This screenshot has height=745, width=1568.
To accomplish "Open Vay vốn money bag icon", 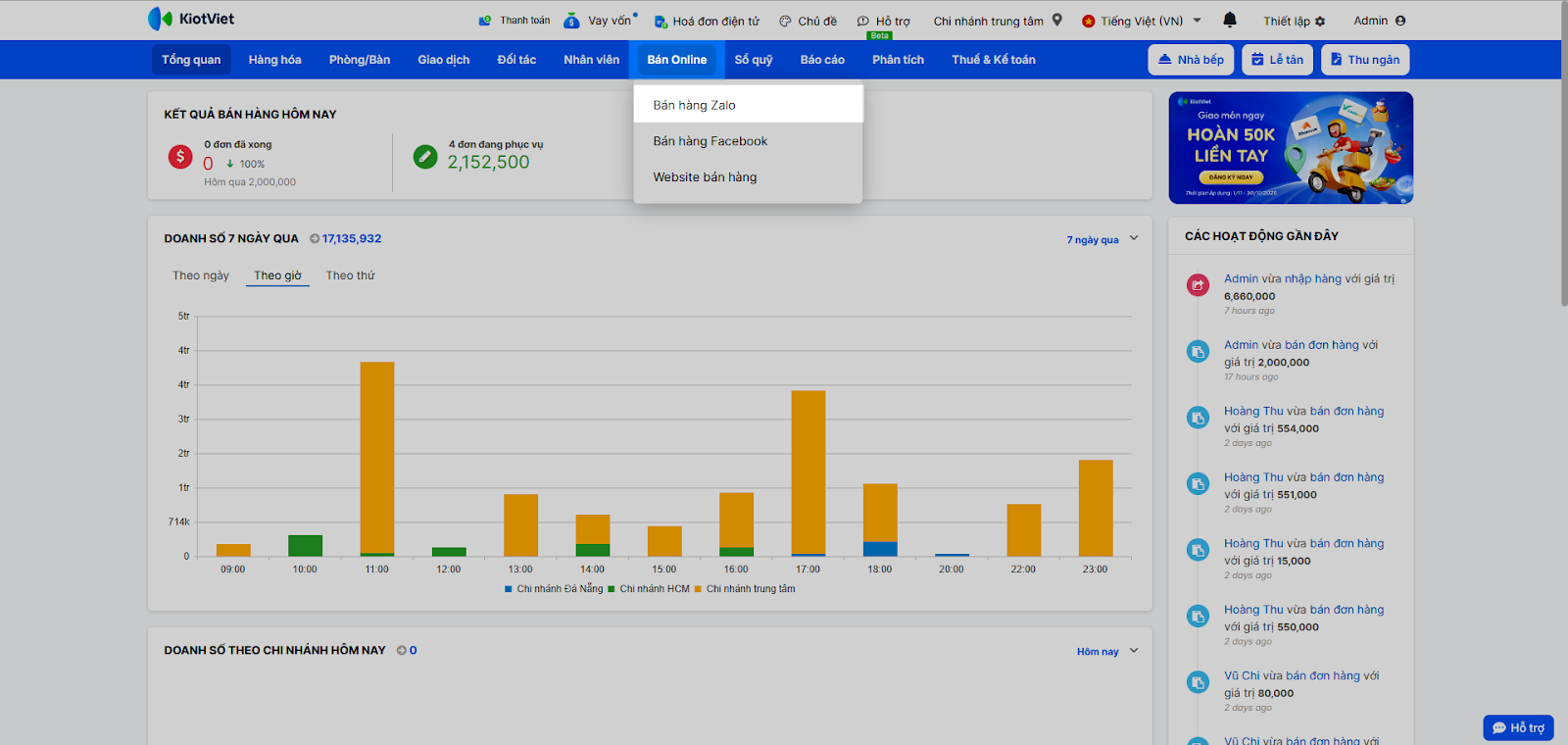I will [571, 21].
